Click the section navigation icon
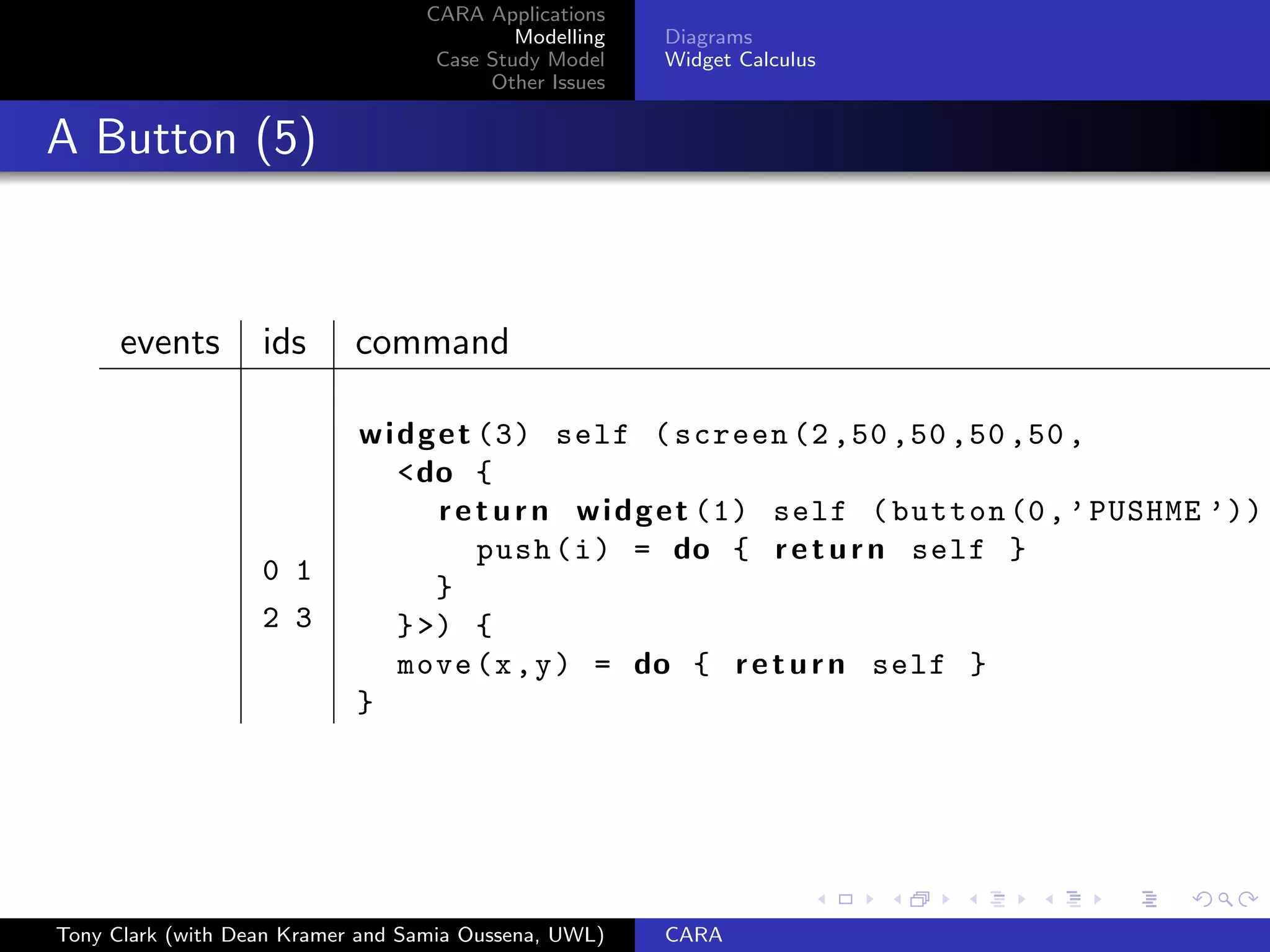Viewport: 1270px width, 952px height. 1073,899
